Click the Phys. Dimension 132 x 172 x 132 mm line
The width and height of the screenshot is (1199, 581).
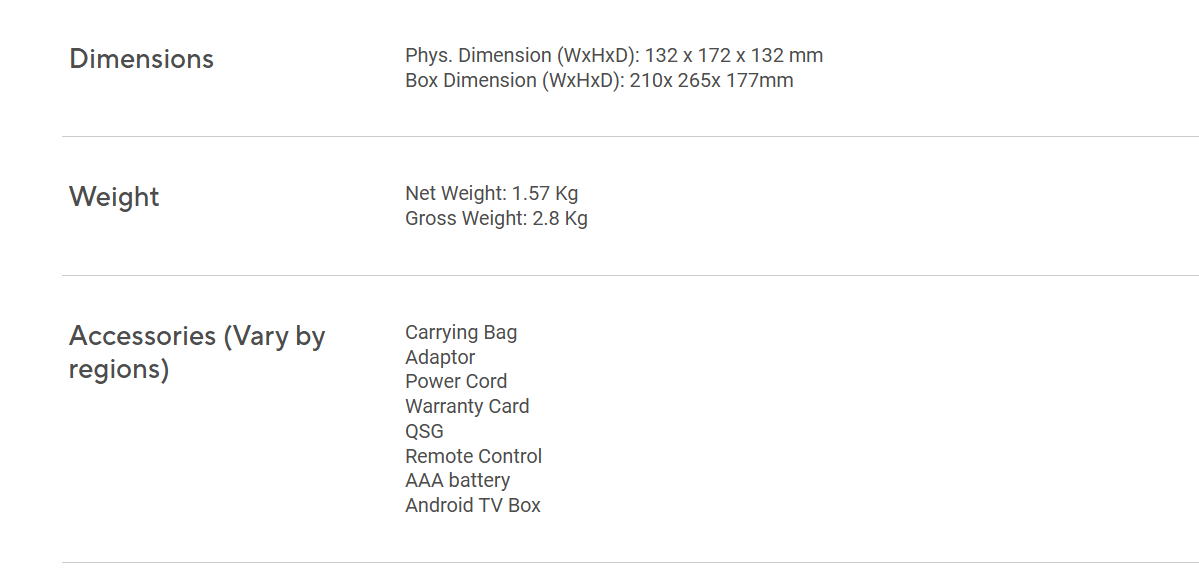(x=614, y=56)
